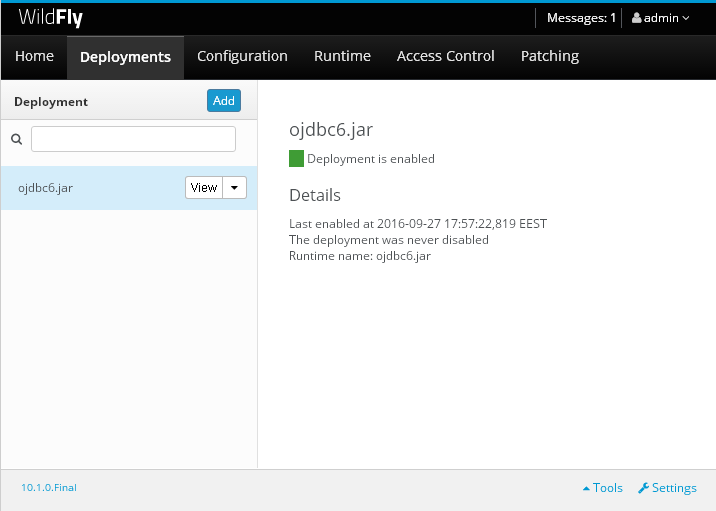Viewport: 716px width, 511px height.
Task: Open the Configuration tab
Action: (x=242, y=56)
